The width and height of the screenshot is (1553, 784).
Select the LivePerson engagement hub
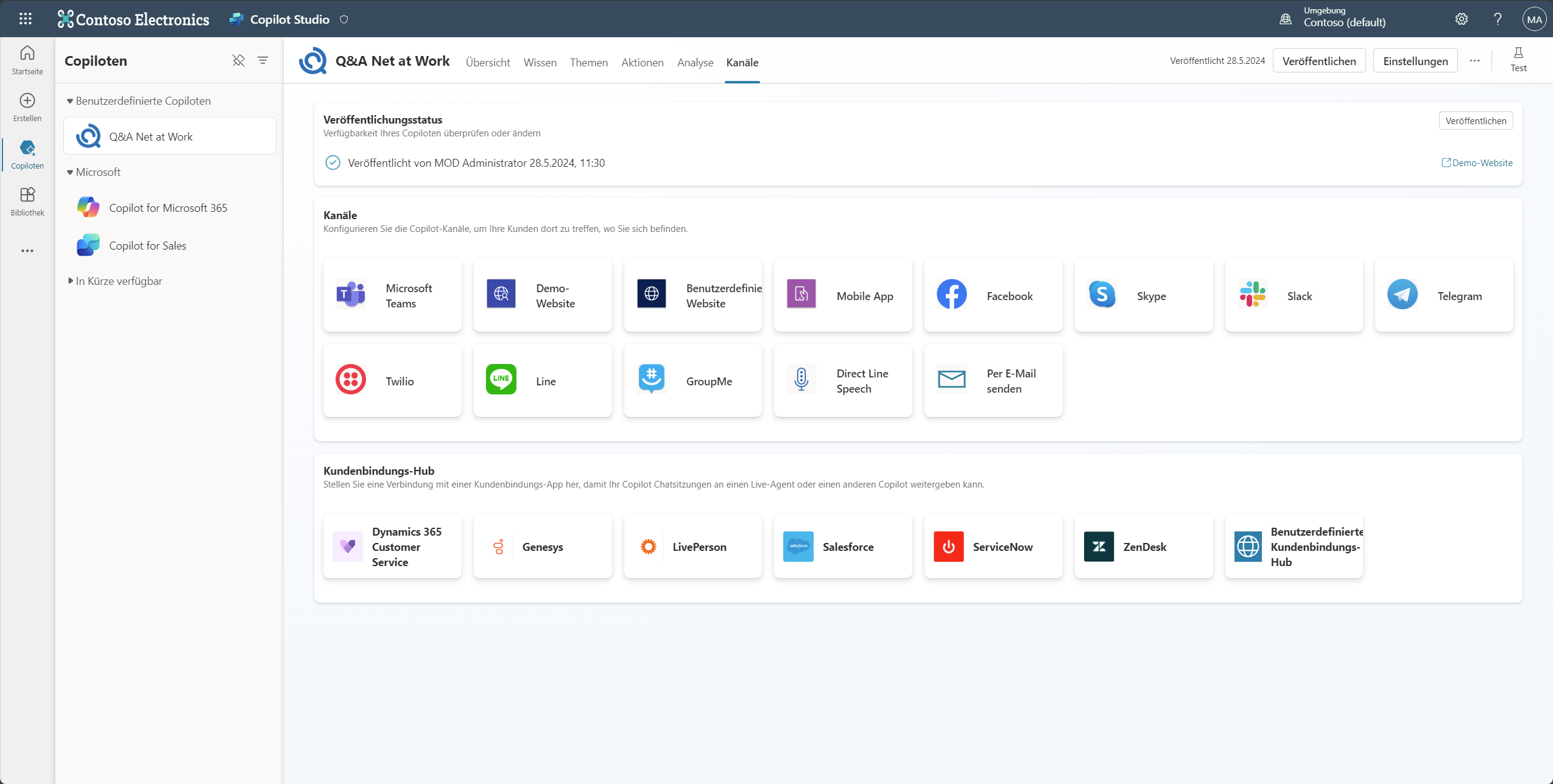point(693,546)
